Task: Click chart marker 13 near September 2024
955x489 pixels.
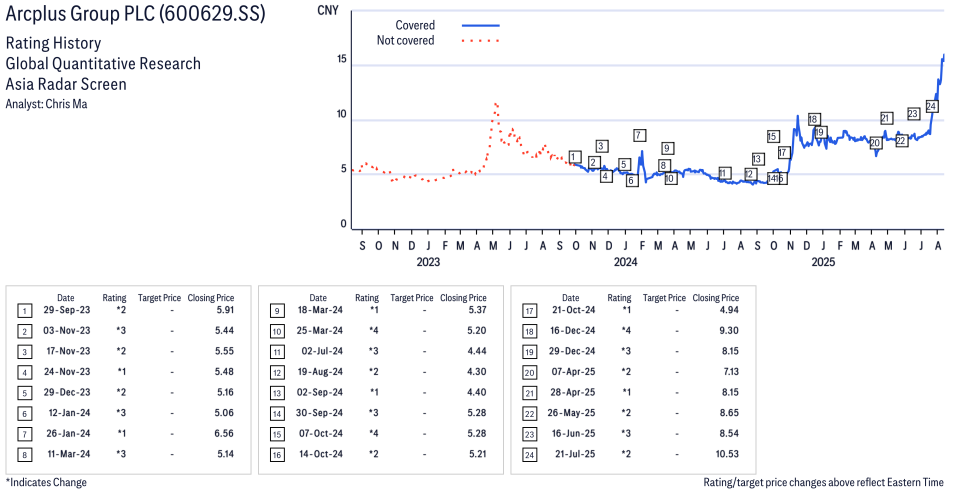Action: [x=757, y=159]
